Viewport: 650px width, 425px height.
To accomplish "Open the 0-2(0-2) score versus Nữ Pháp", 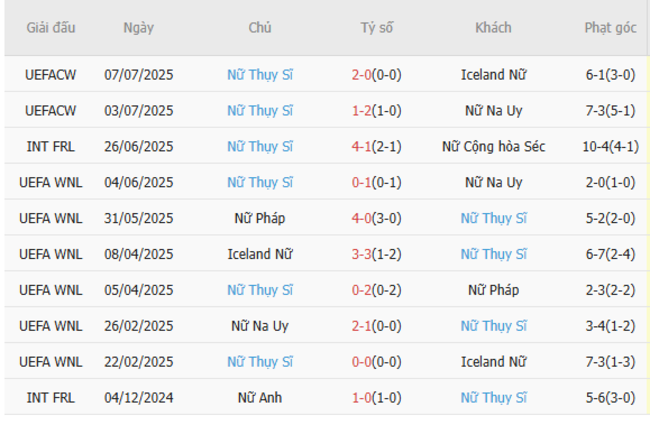I will 376,290.
